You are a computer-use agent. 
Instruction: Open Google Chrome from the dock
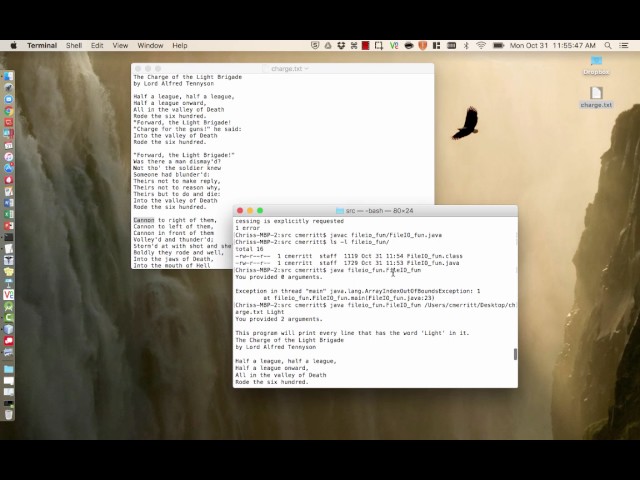click(x=9, y=111)
